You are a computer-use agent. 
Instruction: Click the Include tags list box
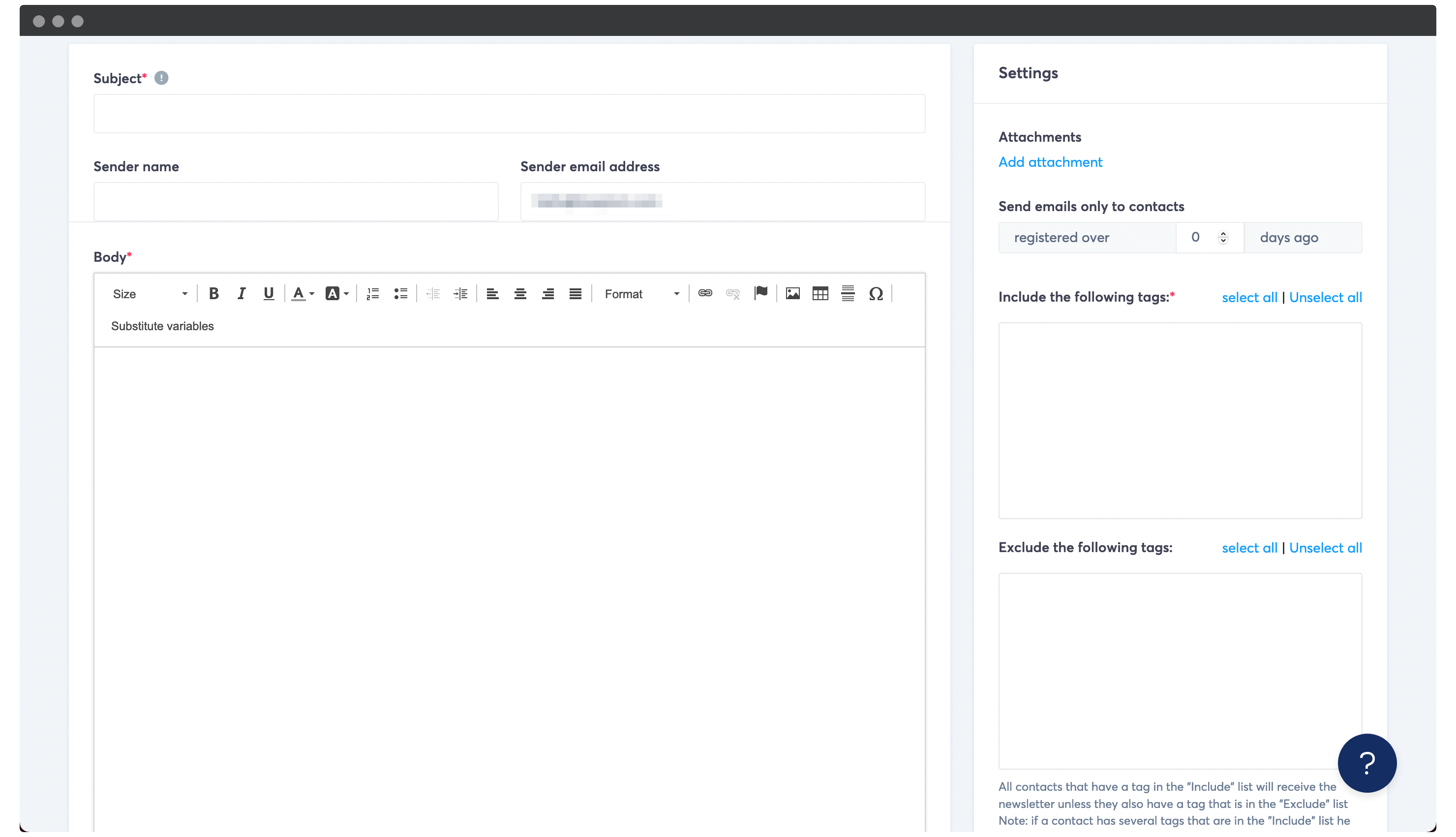point(1180,420)
